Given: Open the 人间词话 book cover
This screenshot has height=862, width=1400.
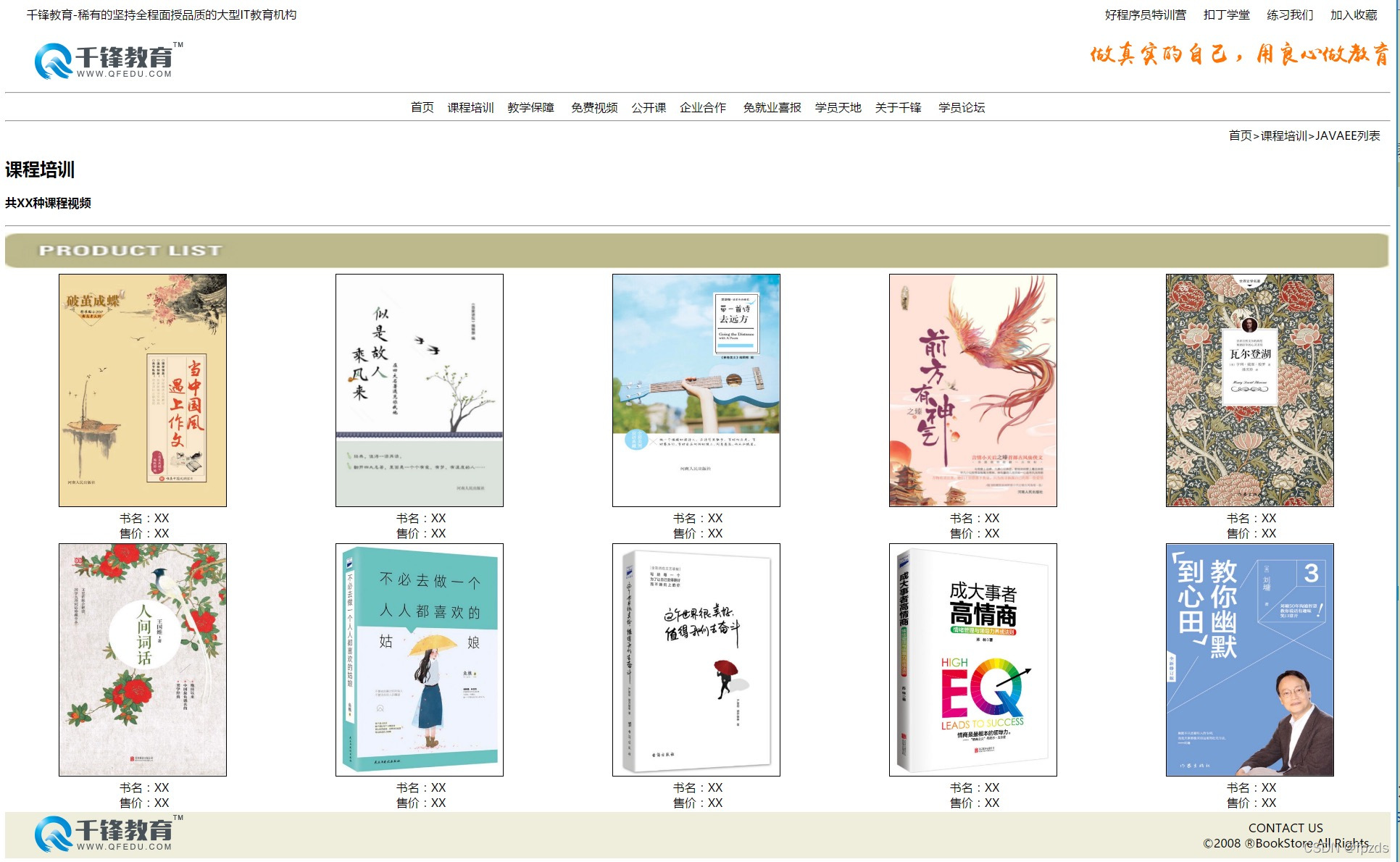Looking at the screenshot, I should point(143,660).
